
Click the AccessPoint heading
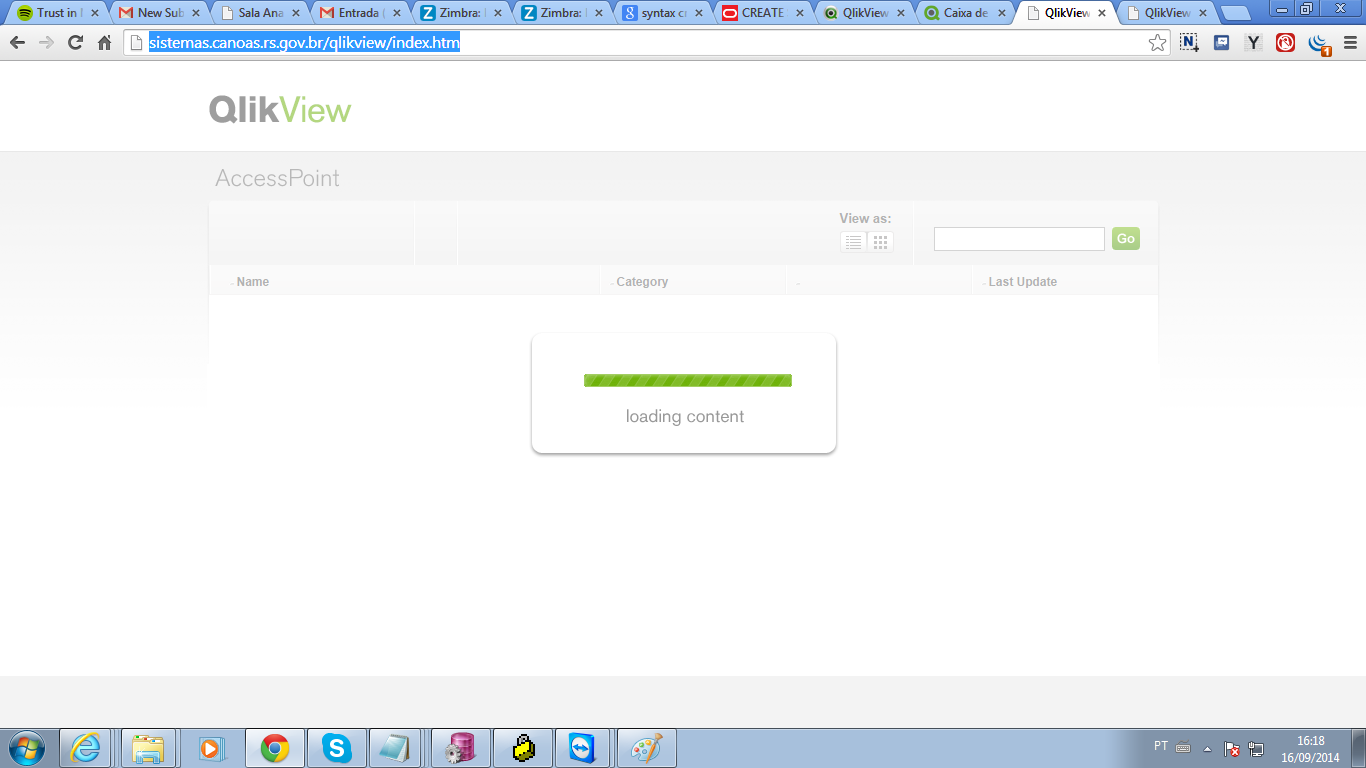click(x=278, y=178)
